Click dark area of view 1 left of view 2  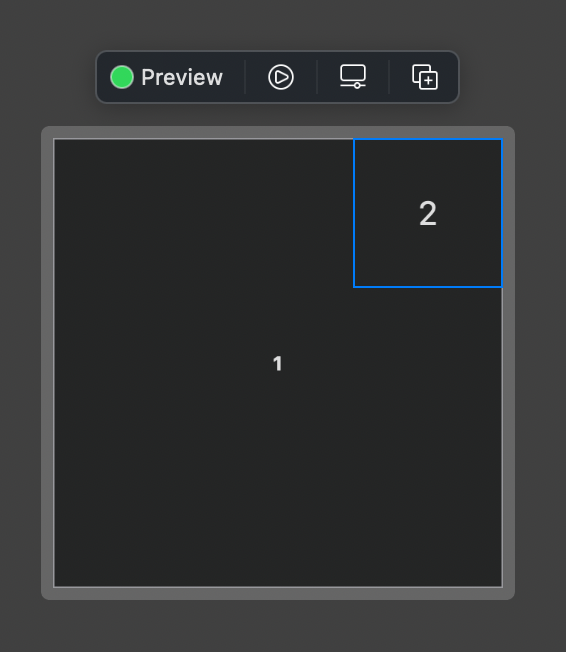[203, 213]
